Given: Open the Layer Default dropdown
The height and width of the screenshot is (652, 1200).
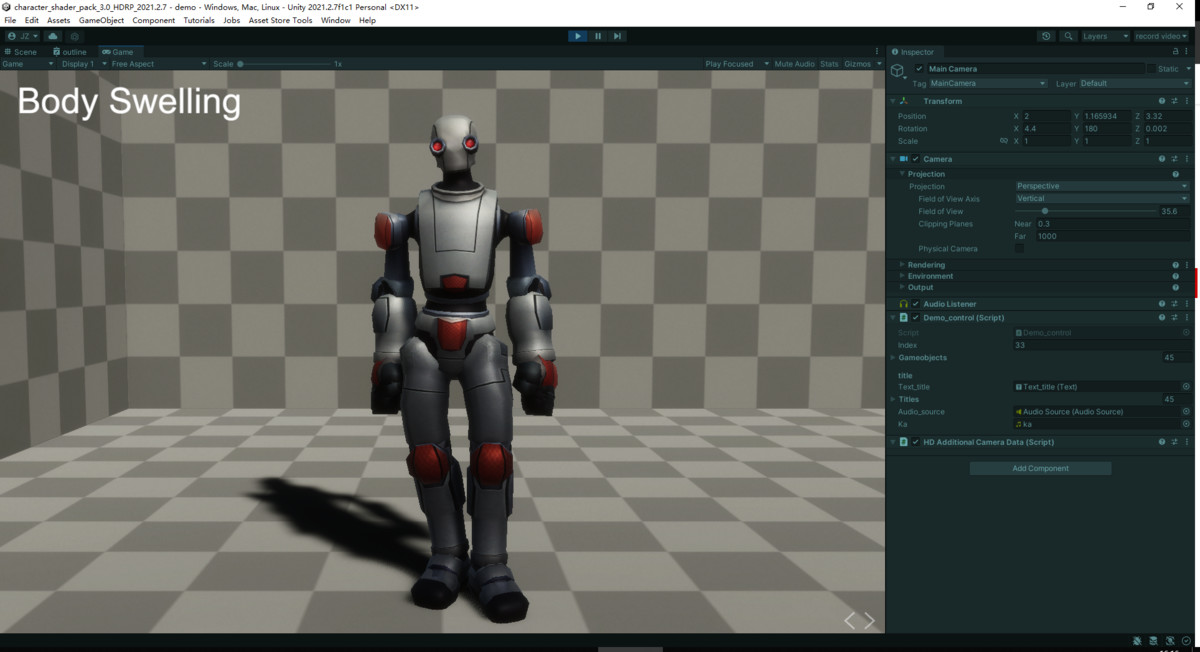Looking at the screenshot, I should pyautogui.click(x=1130, y=83).
